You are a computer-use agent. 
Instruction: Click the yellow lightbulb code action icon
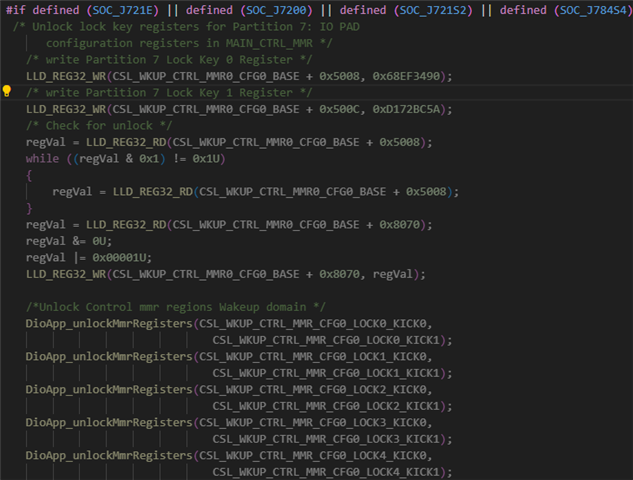coord(6,91)
